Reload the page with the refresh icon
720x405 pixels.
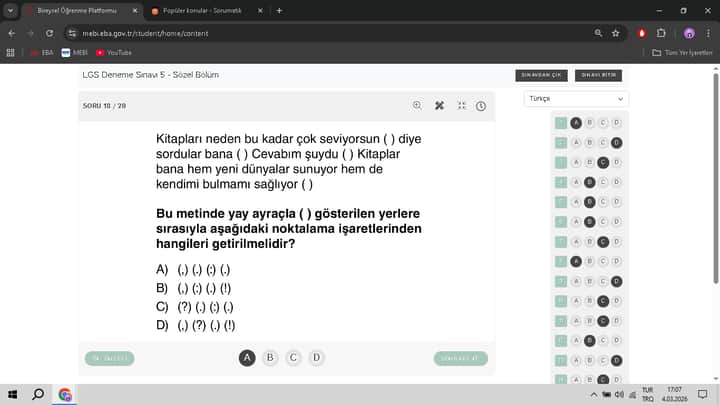[x=49, y=34]
